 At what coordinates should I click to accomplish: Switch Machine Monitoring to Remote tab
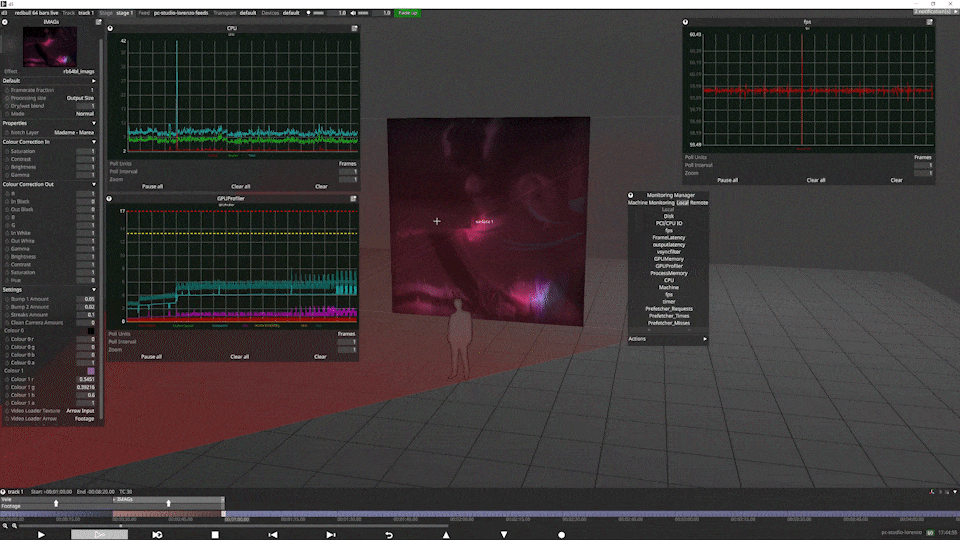click(699, 203)
